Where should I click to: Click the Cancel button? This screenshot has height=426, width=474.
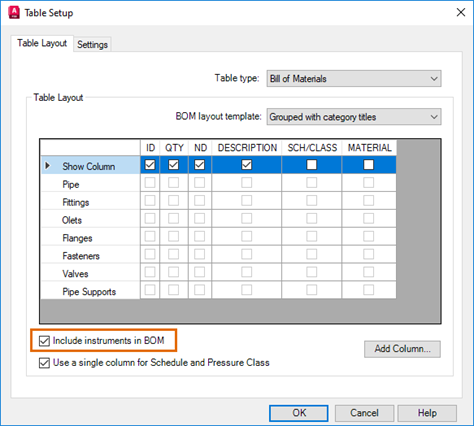[x=364, y=413]
